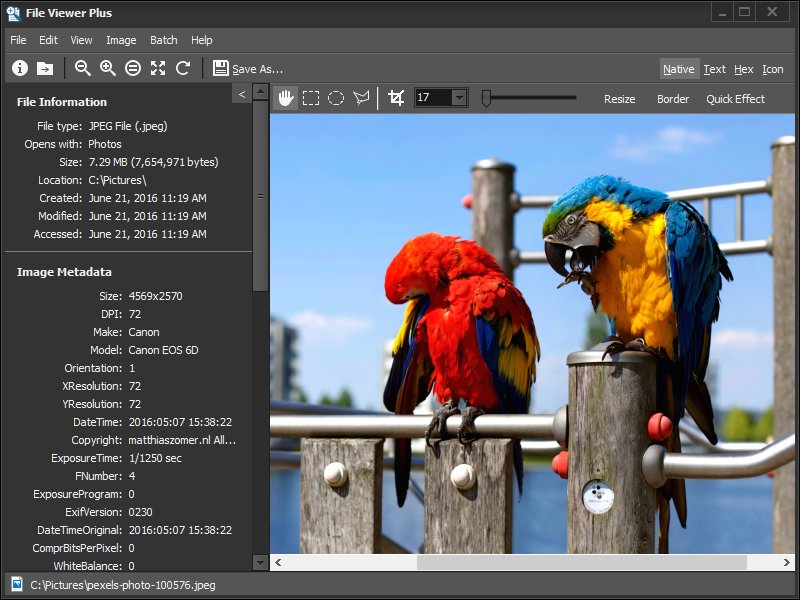Click the zoom out magnifier icon

pyautogui.click(x=83, y=68)
